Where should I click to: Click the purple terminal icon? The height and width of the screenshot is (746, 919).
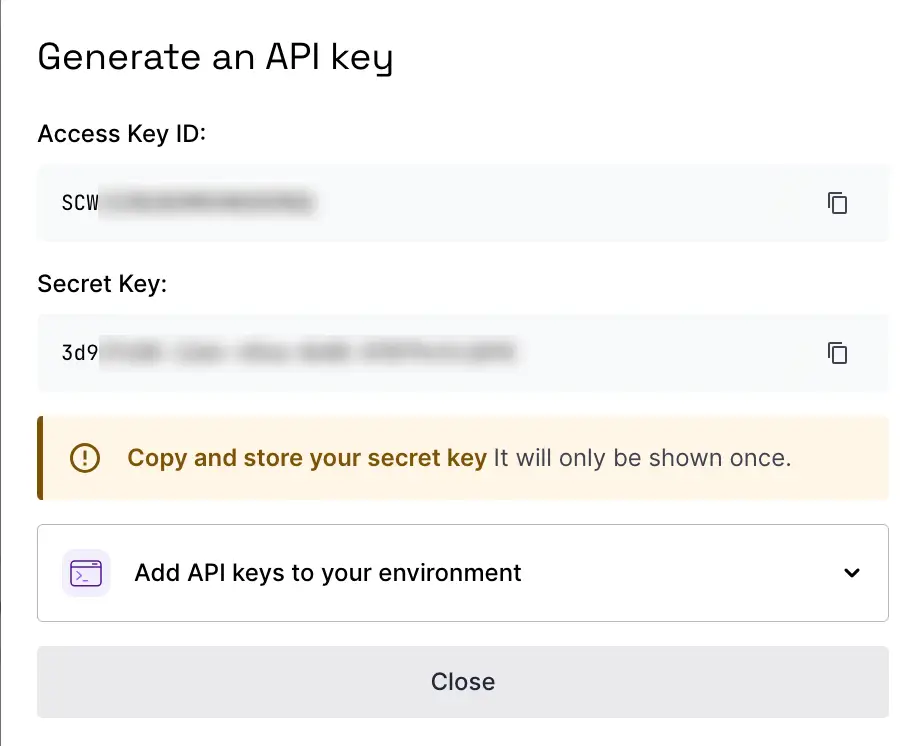(x=86, y=573)
